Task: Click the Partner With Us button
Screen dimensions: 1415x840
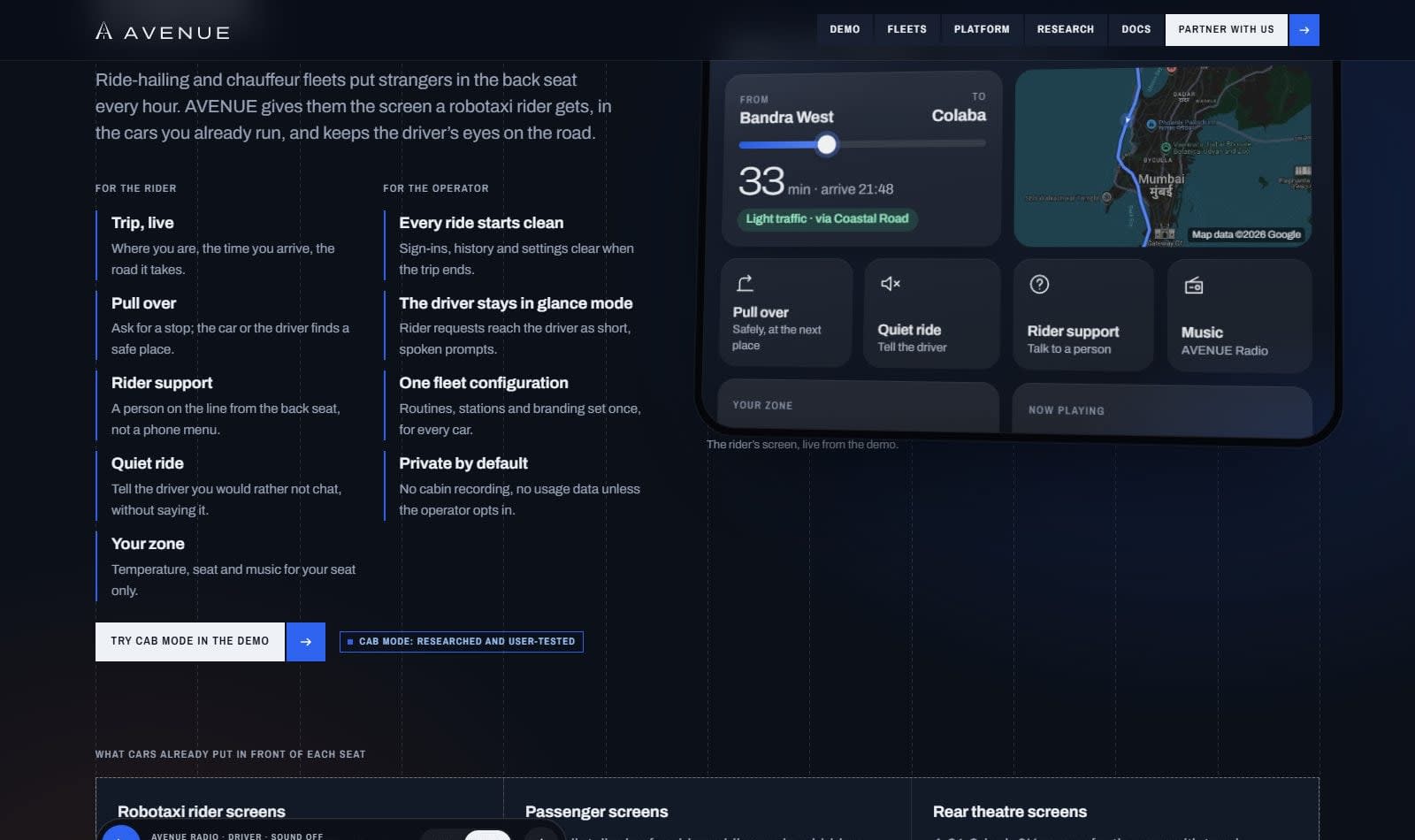Action: coord(1227,29)
